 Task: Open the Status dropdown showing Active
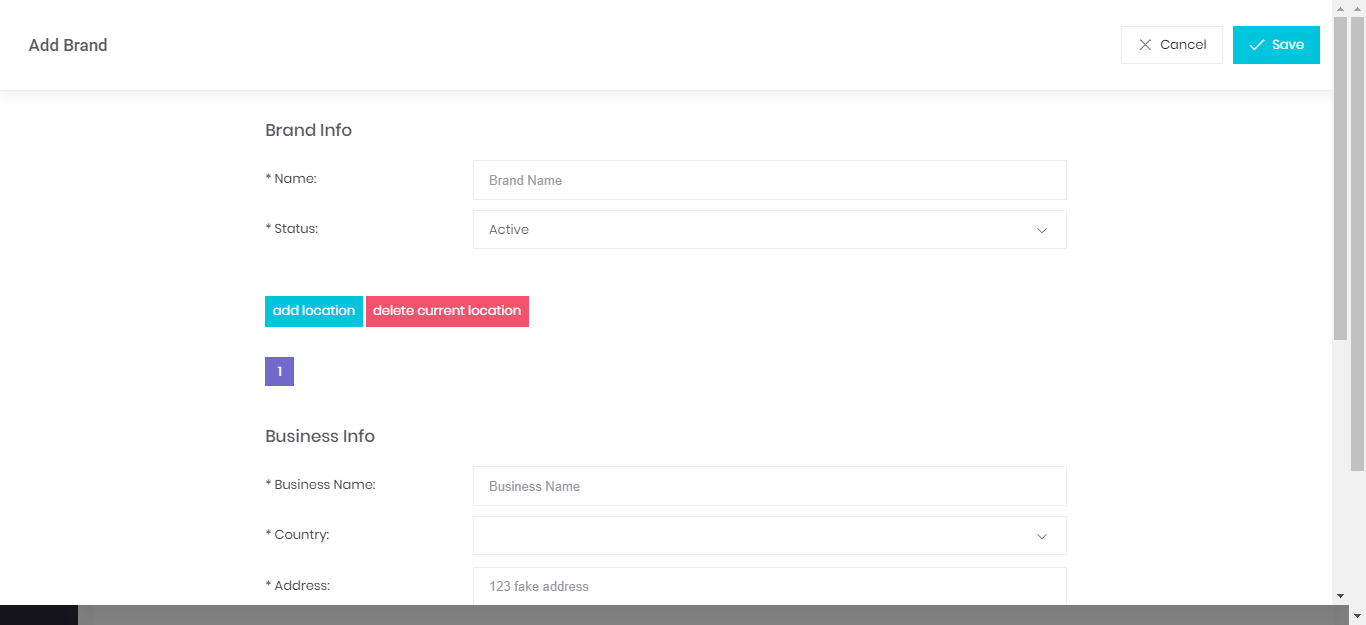[768, 230]
